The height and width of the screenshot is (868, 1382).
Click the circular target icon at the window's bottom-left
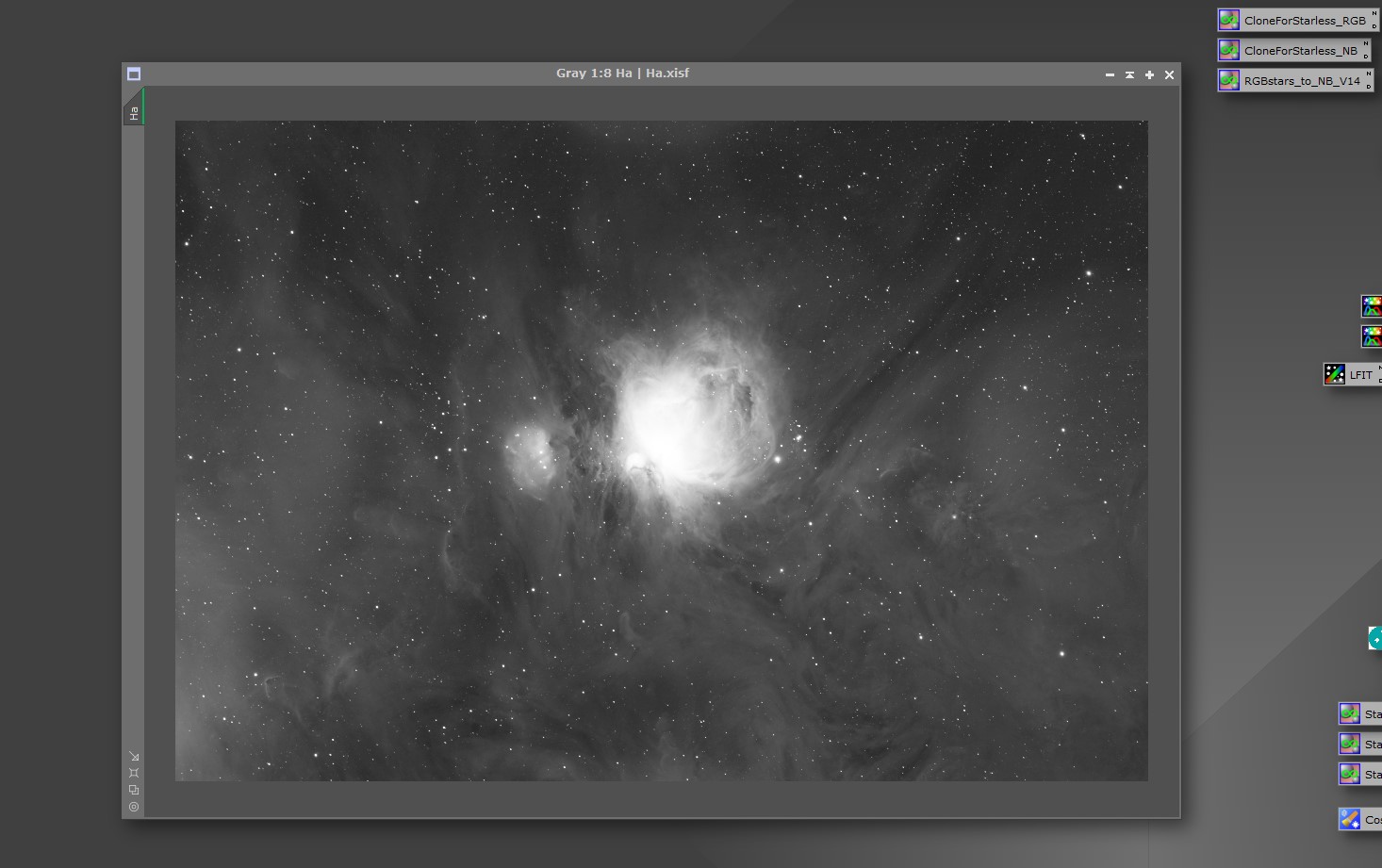pos(134,807)
